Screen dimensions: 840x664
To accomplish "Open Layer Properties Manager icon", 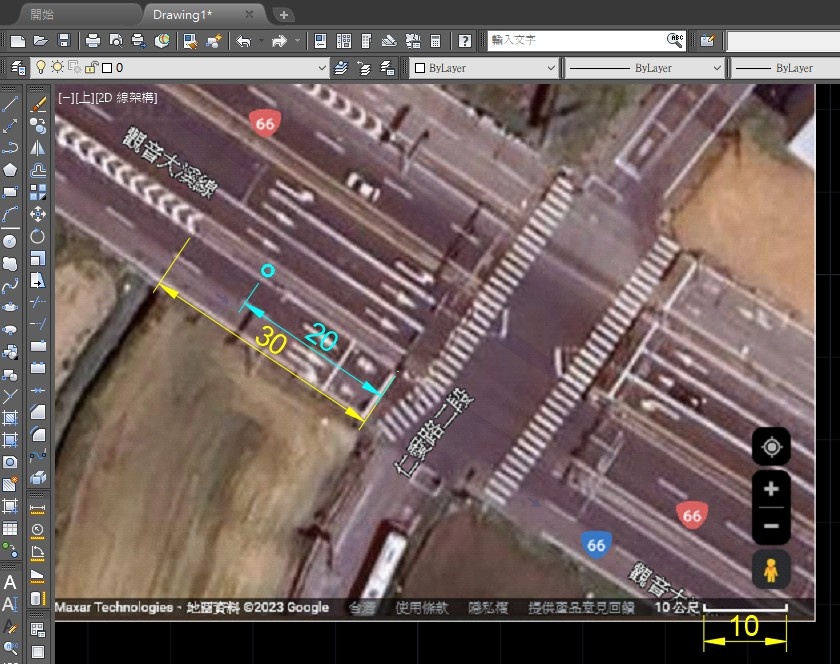I will tap(19, 68).
